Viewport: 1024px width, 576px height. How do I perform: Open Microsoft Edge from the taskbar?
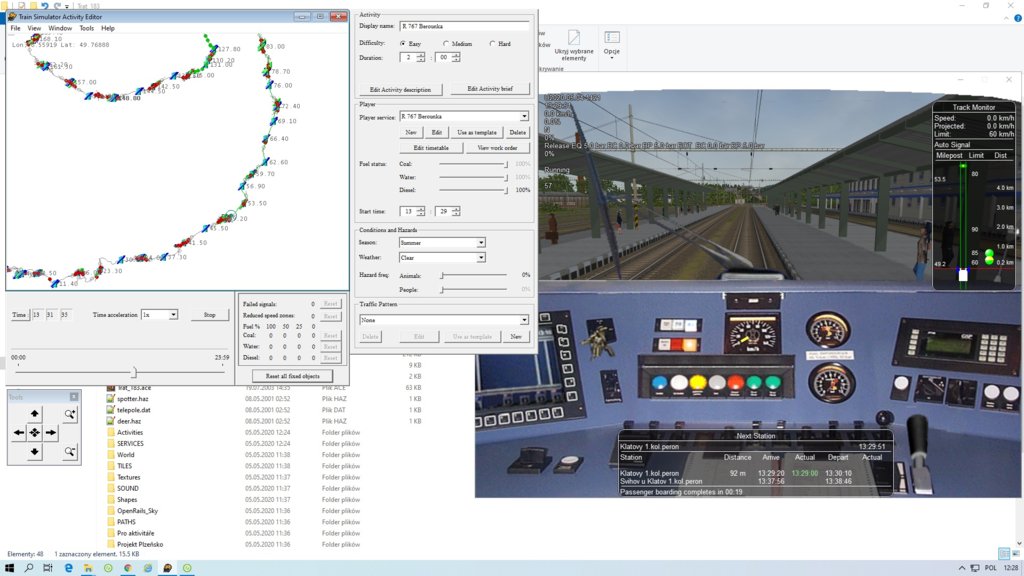click(69, 568)
